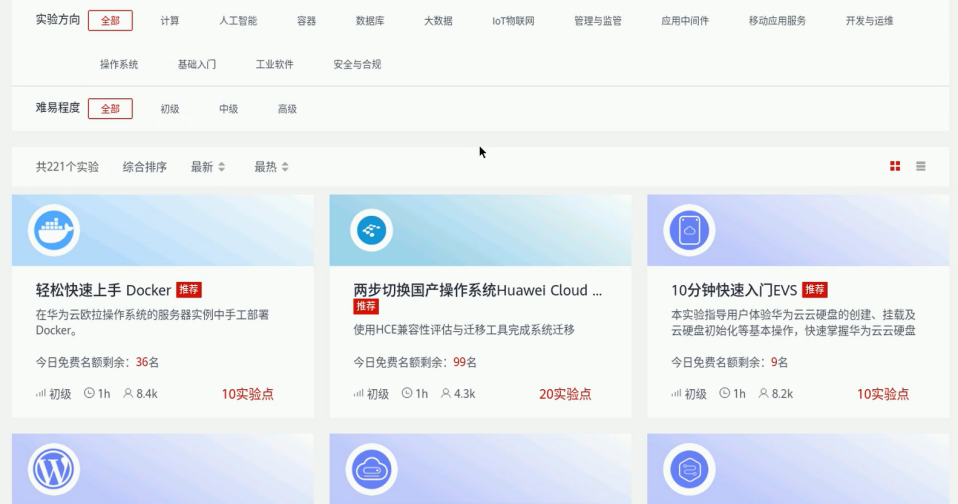
Task: Select 全部 under 难易程度
Action: pos(110,109)
